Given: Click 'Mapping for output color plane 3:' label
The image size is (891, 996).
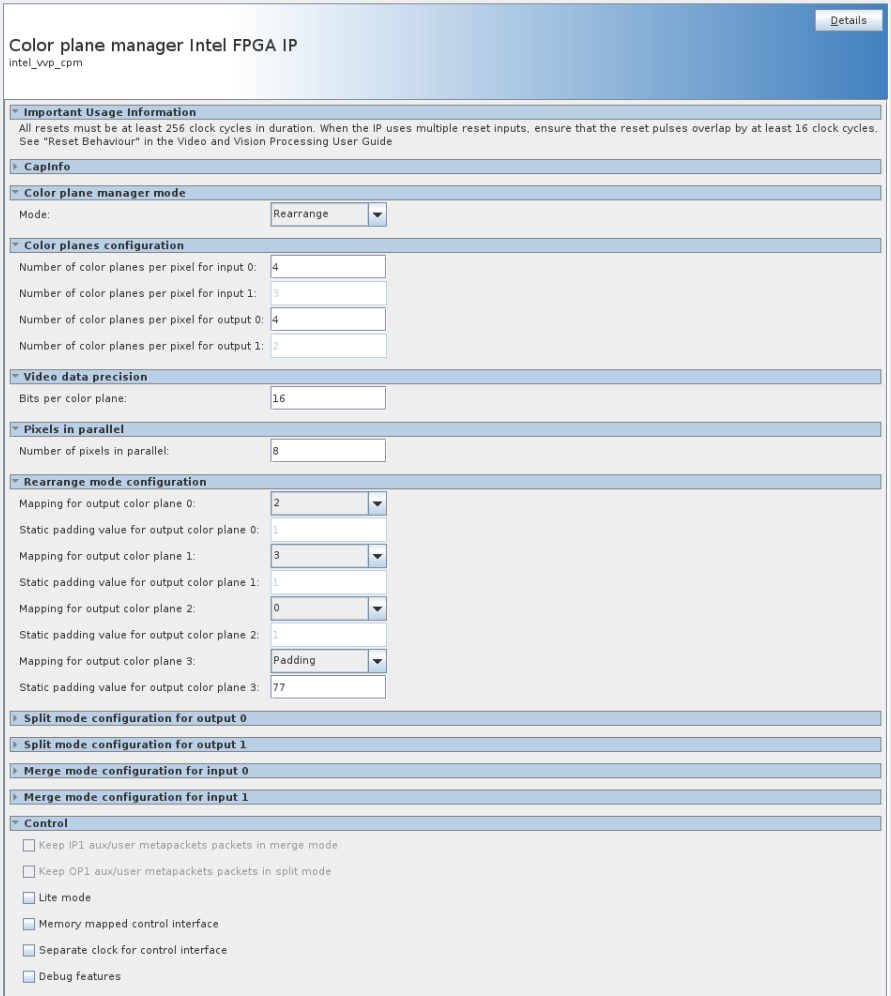Looking at the screenshot, I should (107, 661).
